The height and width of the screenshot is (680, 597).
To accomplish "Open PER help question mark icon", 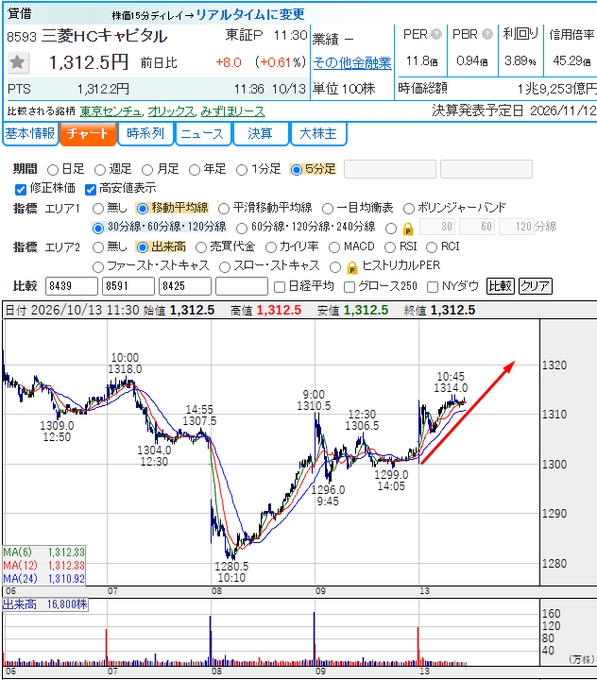I will pos(437,34).
